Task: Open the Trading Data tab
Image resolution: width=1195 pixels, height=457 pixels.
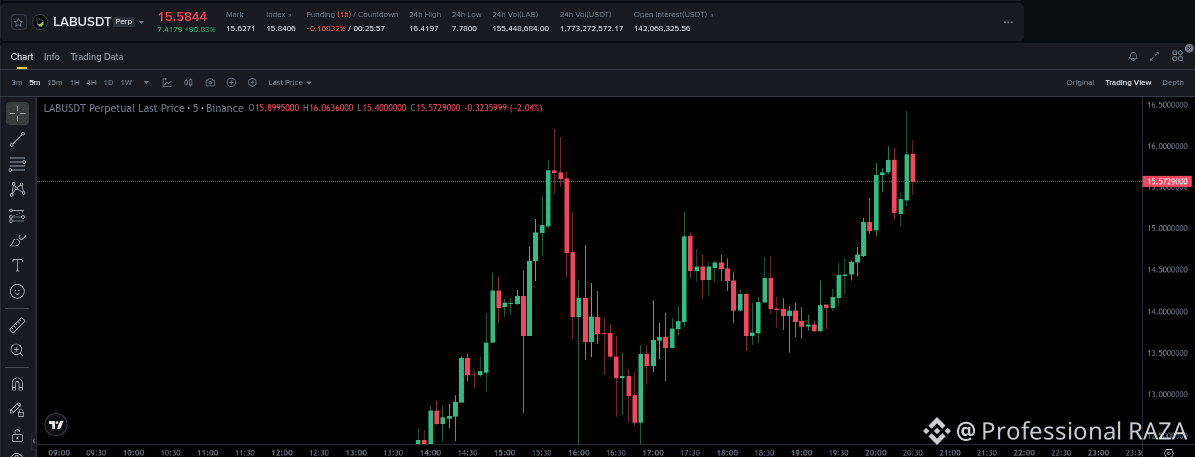Action: (97, 57)
